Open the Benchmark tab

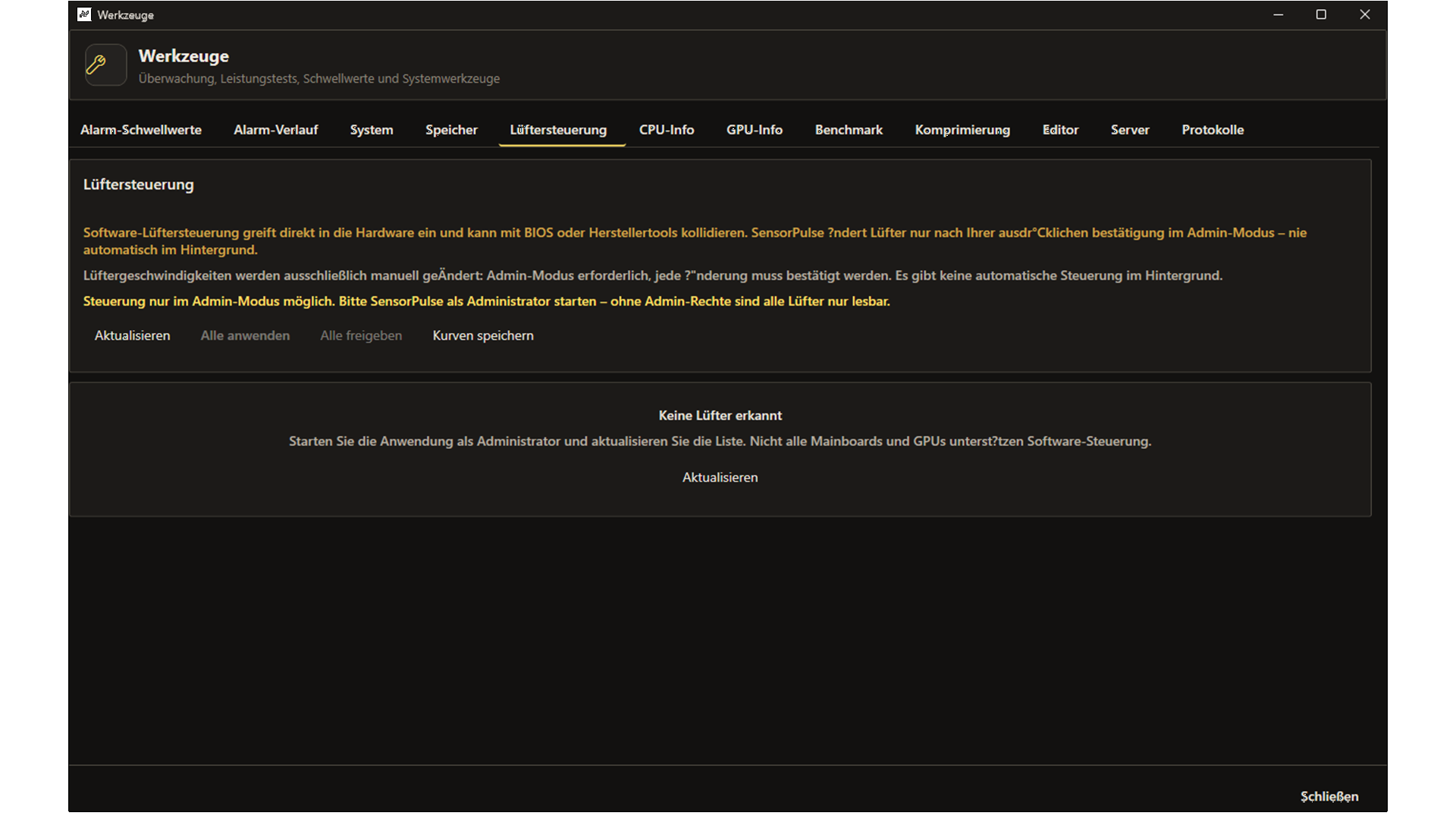[849, 130]
